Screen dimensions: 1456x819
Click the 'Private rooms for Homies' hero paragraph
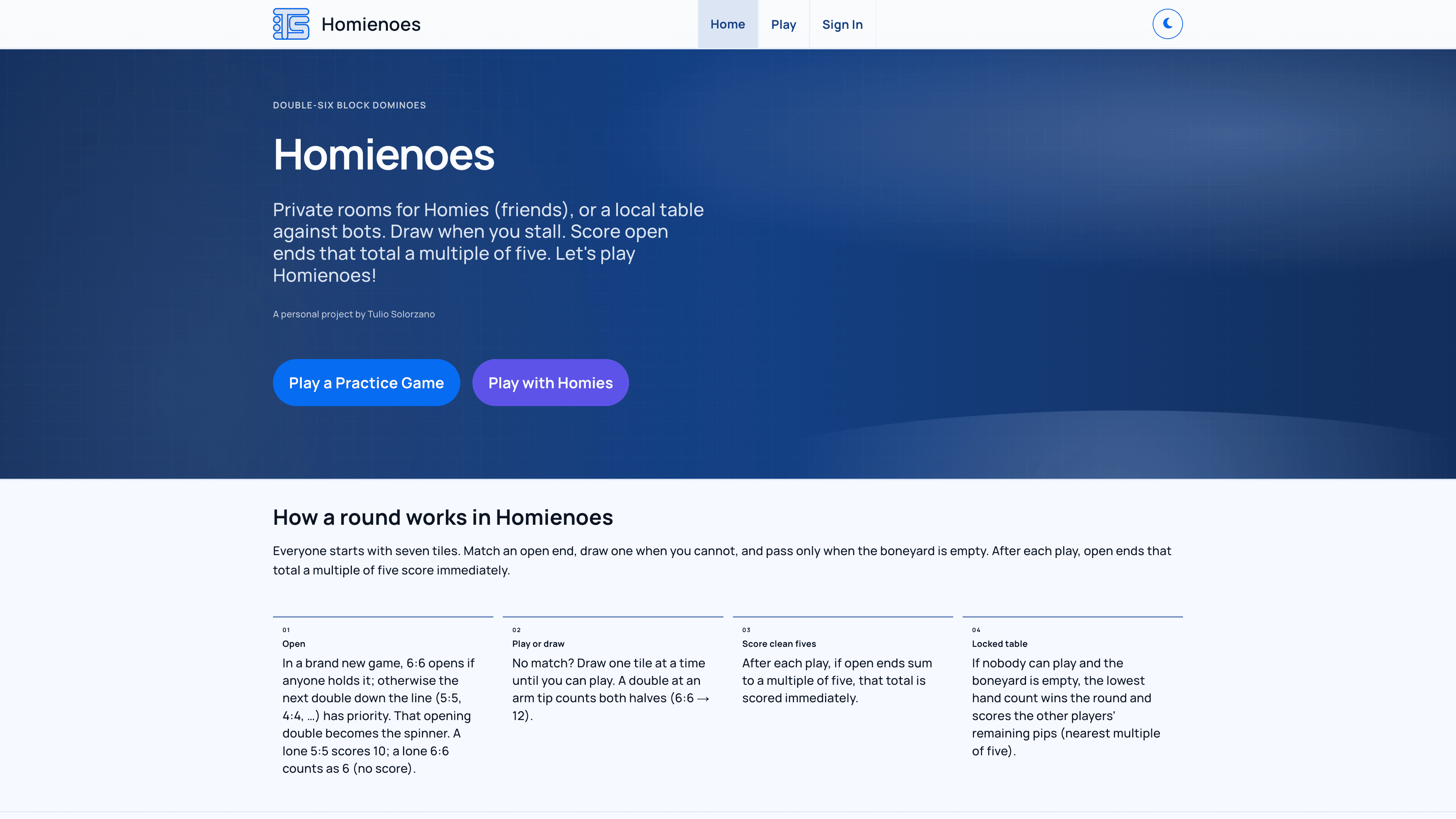(x=488, y=243)
